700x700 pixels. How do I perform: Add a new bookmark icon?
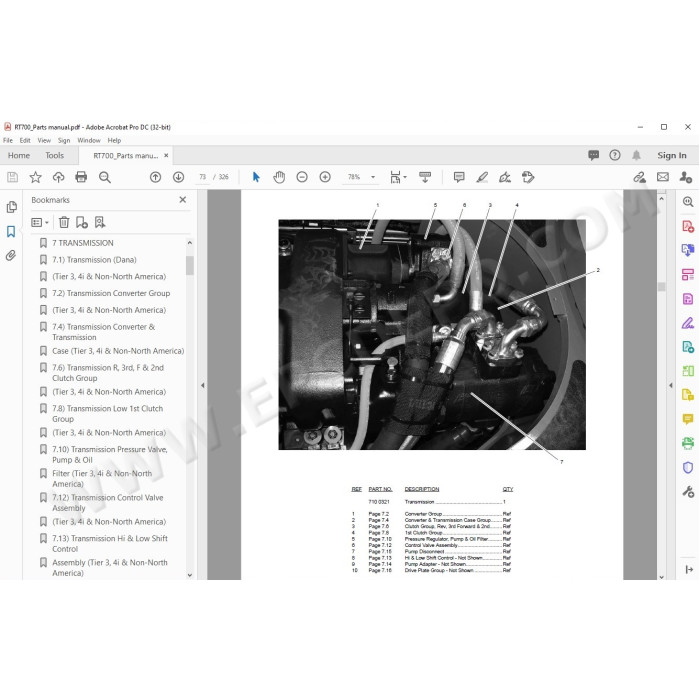click(82, 222)
